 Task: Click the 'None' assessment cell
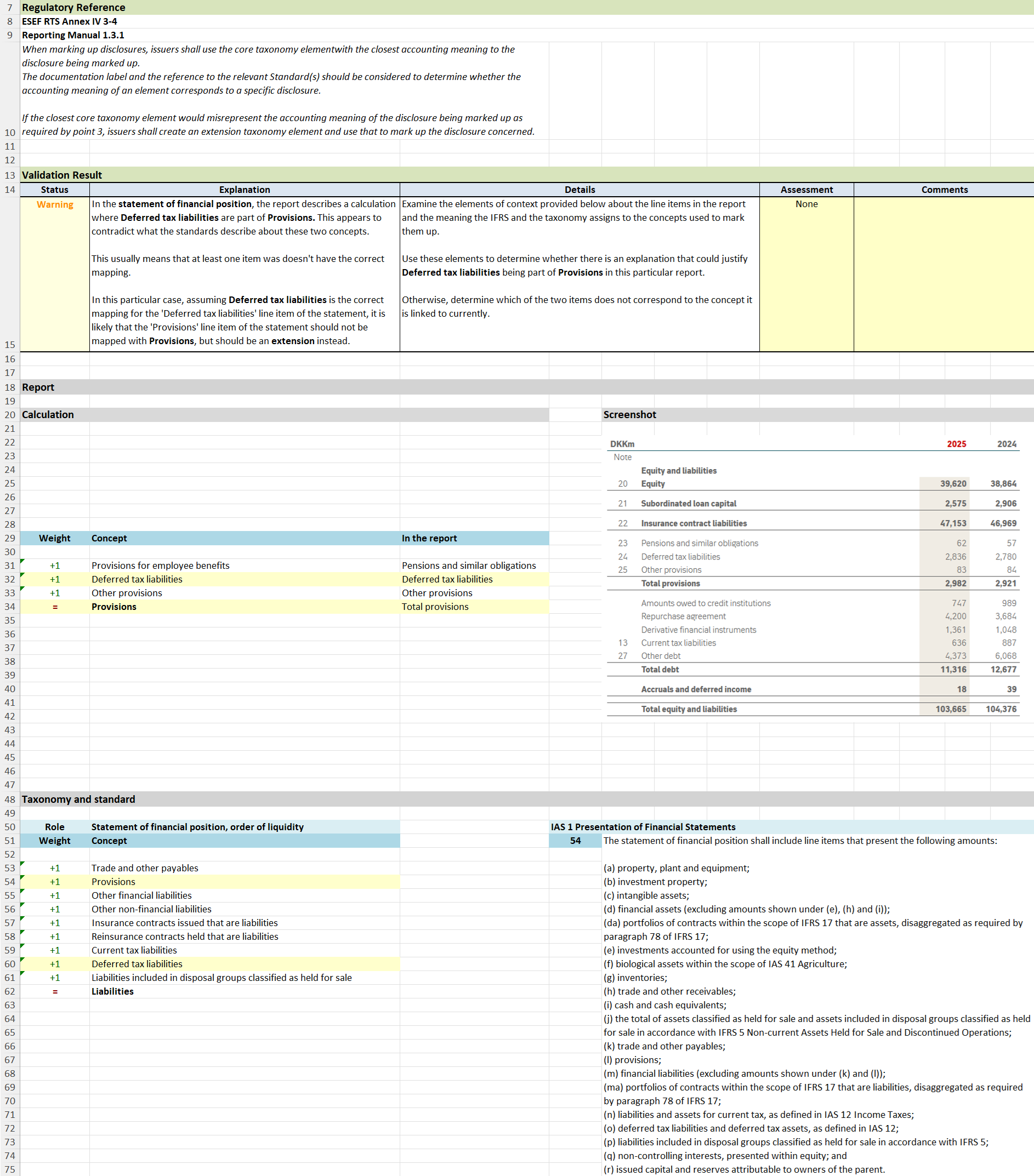click(806, 275)
